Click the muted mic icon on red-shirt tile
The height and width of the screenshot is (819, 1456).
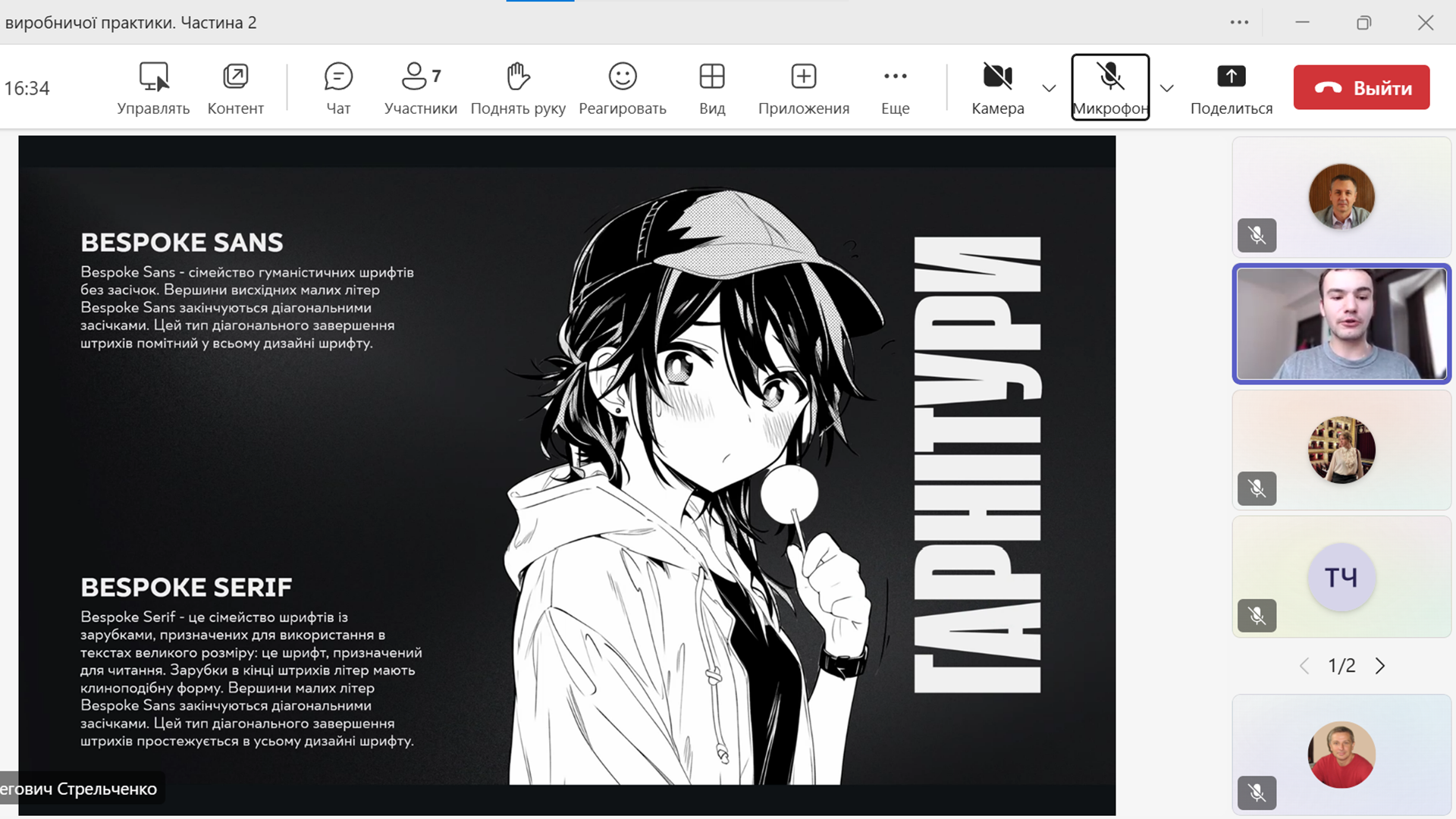[x=1257, y=793]
